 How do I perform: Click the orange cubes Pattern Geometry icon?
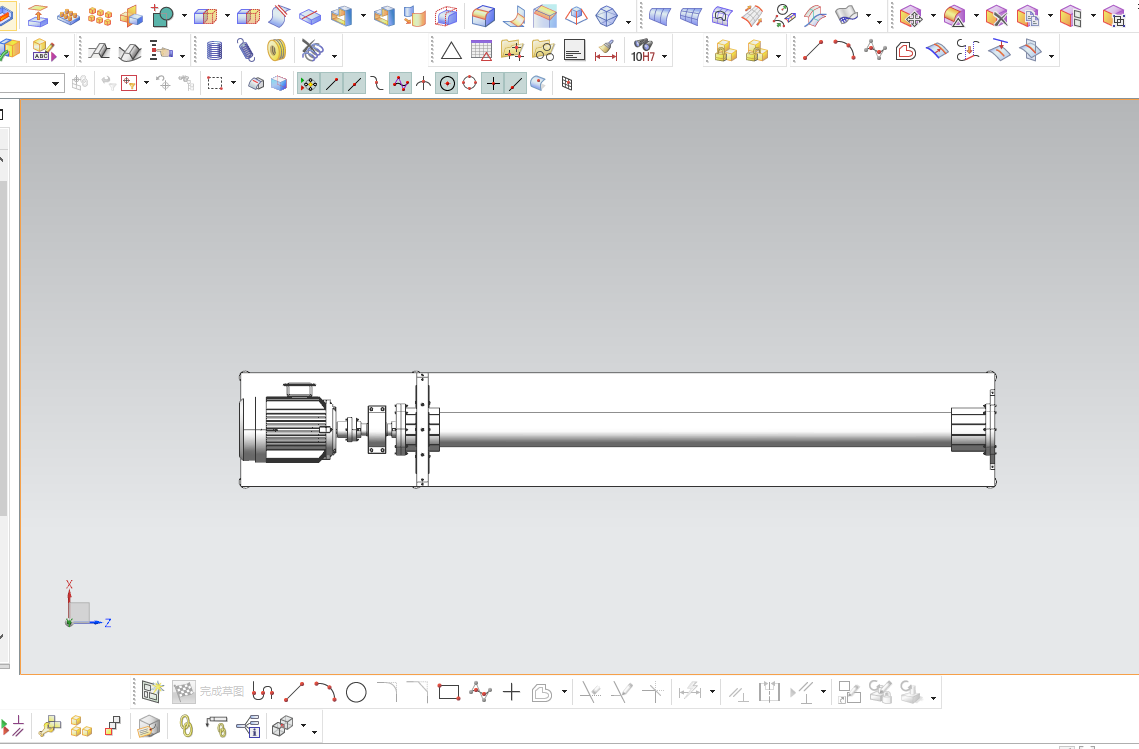coord(100,15)
